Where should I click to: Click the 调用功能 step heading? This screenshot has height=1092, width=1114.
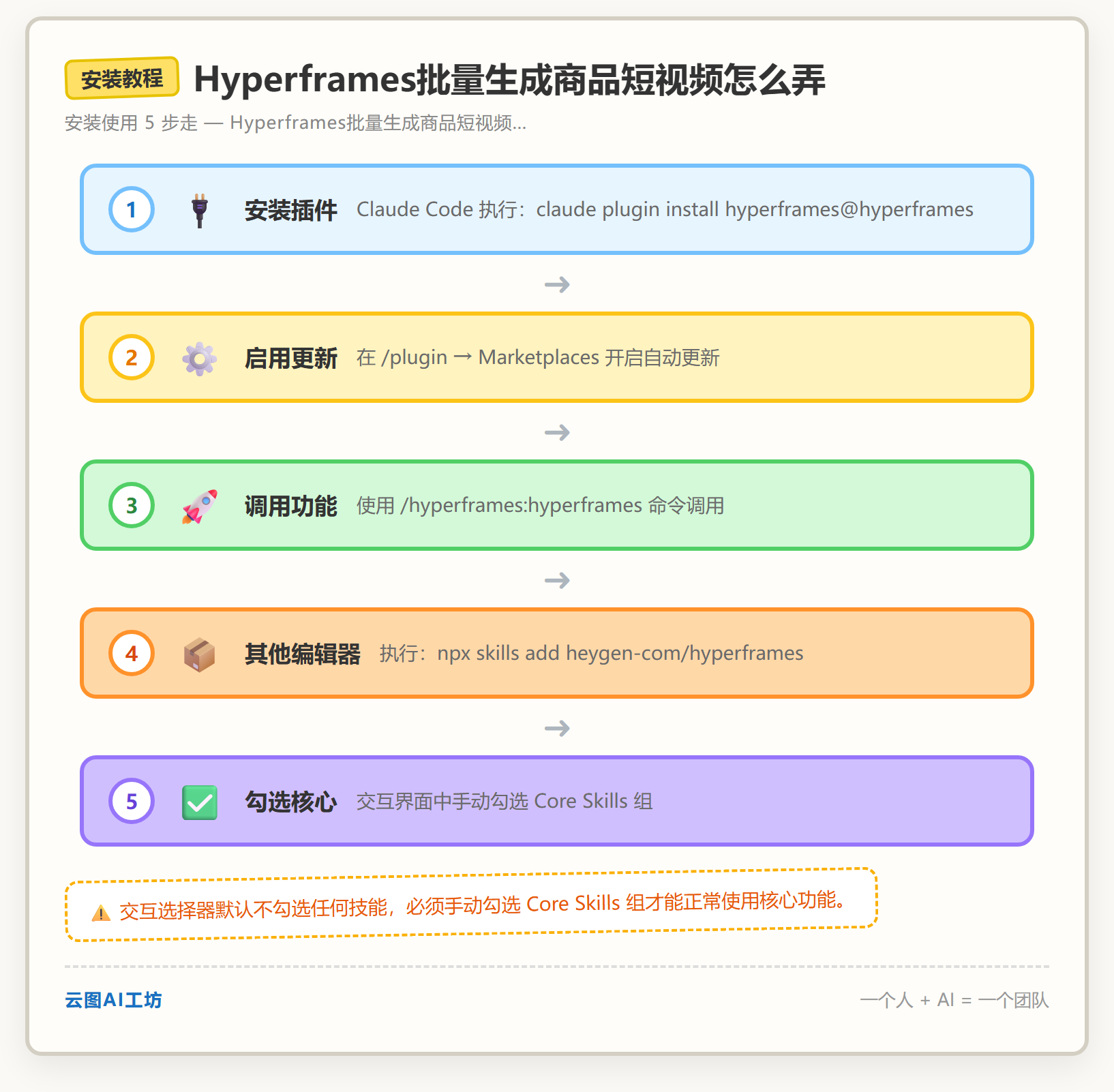click(291, 506)
